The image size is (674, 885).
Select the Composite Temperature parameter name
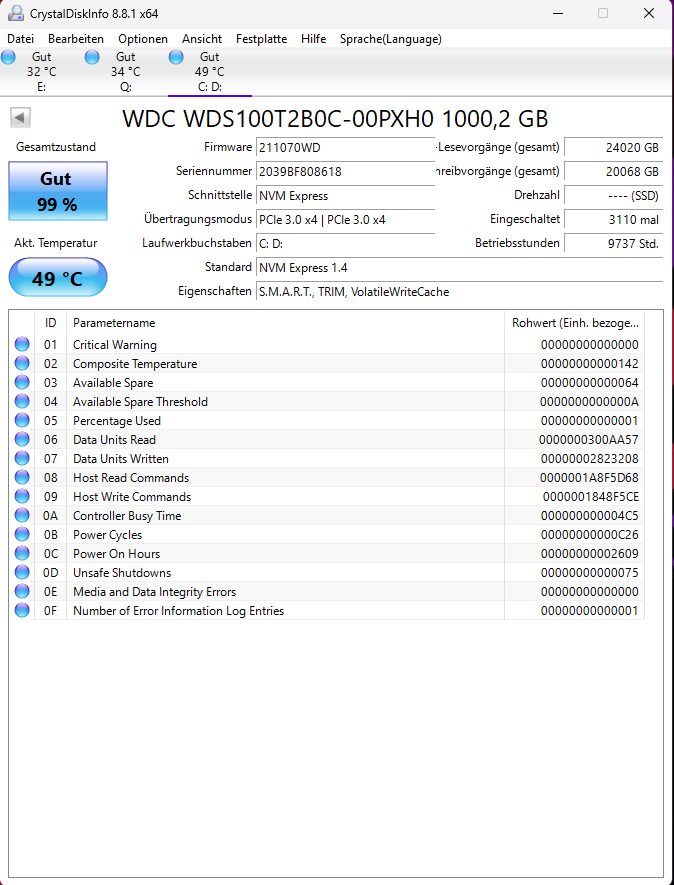click(135, 363)
